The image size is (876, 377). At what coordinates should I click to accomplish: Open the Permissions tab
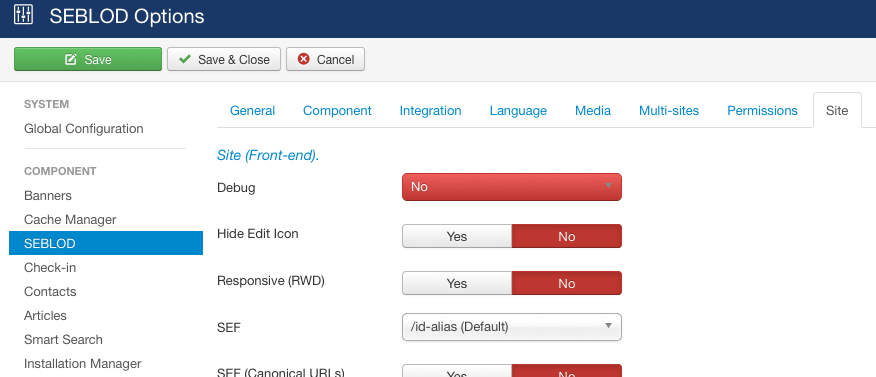[x=763, y=111]
